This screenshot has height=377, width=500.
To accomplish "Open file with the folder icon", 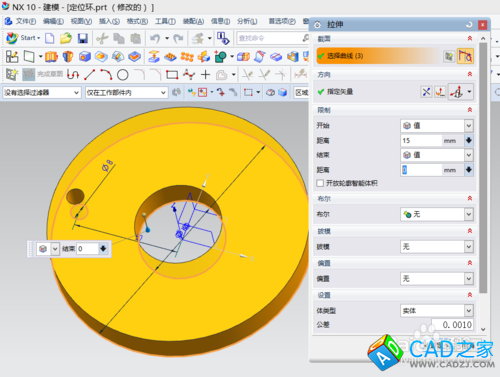I will coord(66,38).
